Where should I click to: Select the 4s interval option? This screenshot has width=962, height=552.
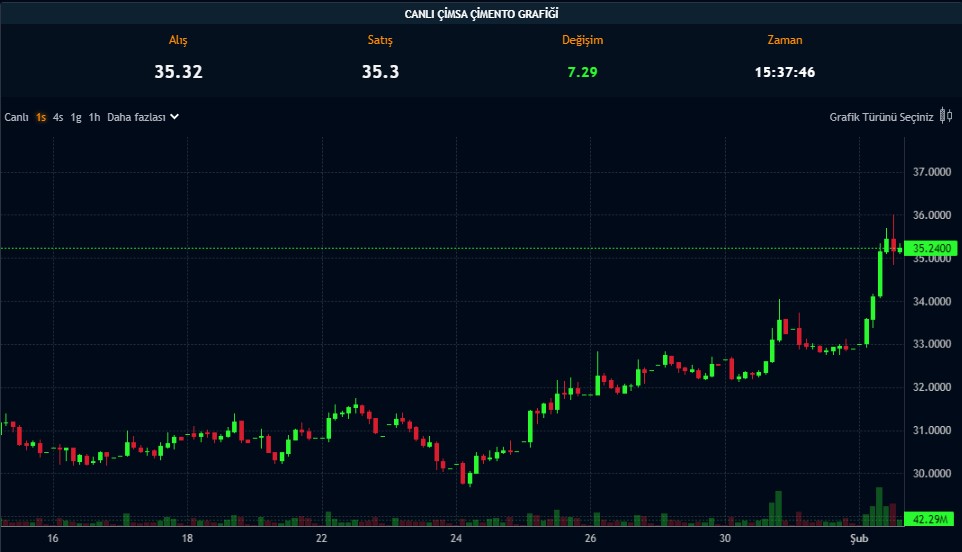click(58, 117)
